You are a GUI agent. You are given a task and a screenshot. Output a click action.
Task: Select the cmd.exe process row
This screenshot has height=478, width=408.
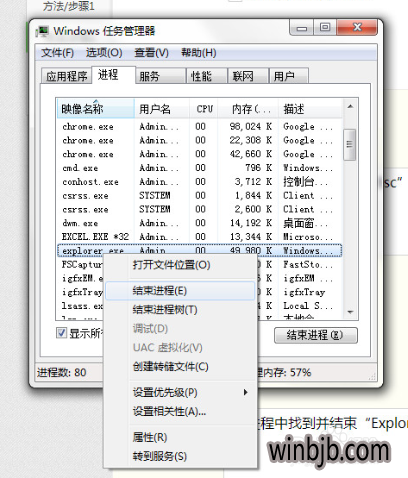(200, 168)
